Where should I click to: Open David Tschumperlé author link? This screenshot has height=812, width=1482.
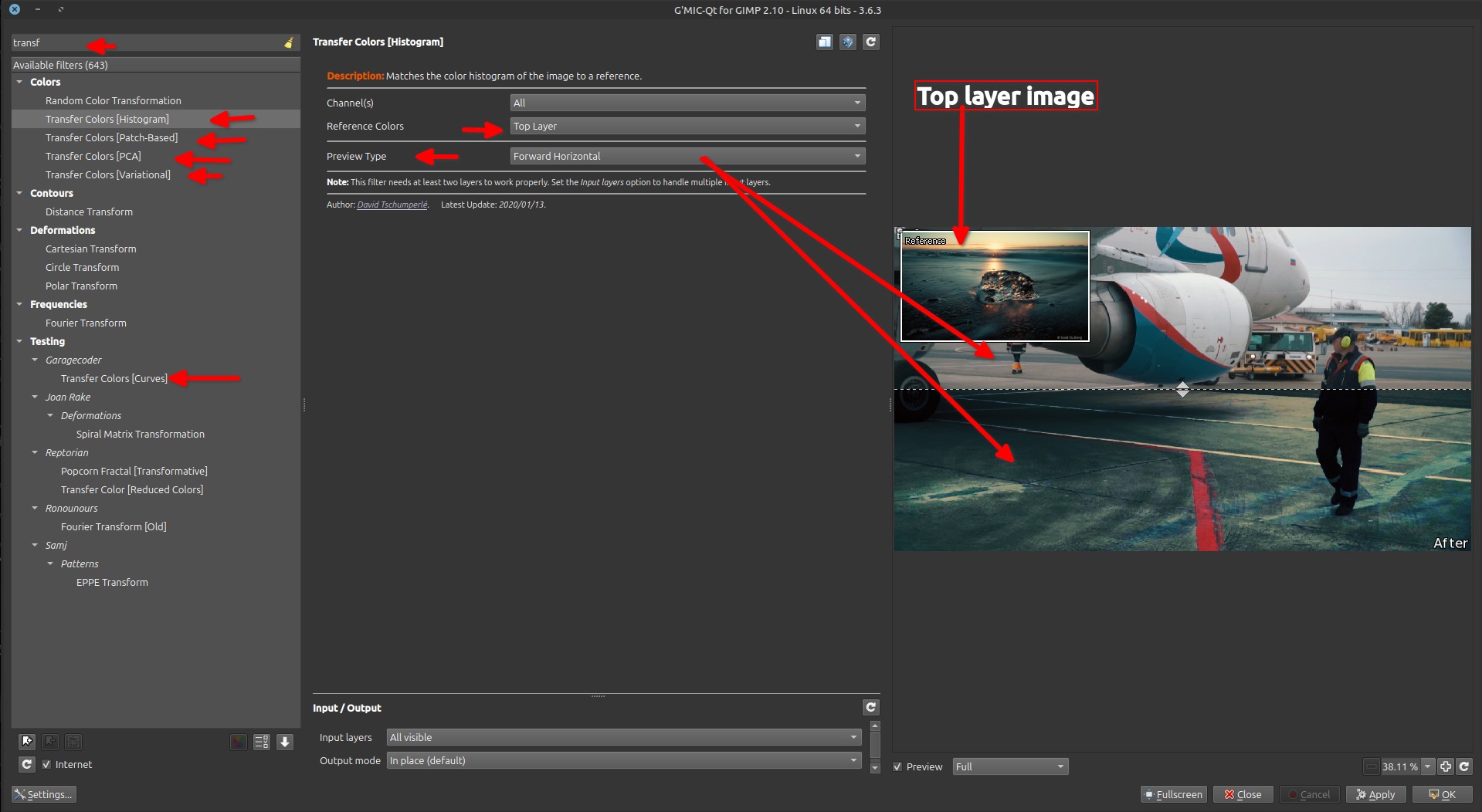pyautogui.click(x=392, y=205)
